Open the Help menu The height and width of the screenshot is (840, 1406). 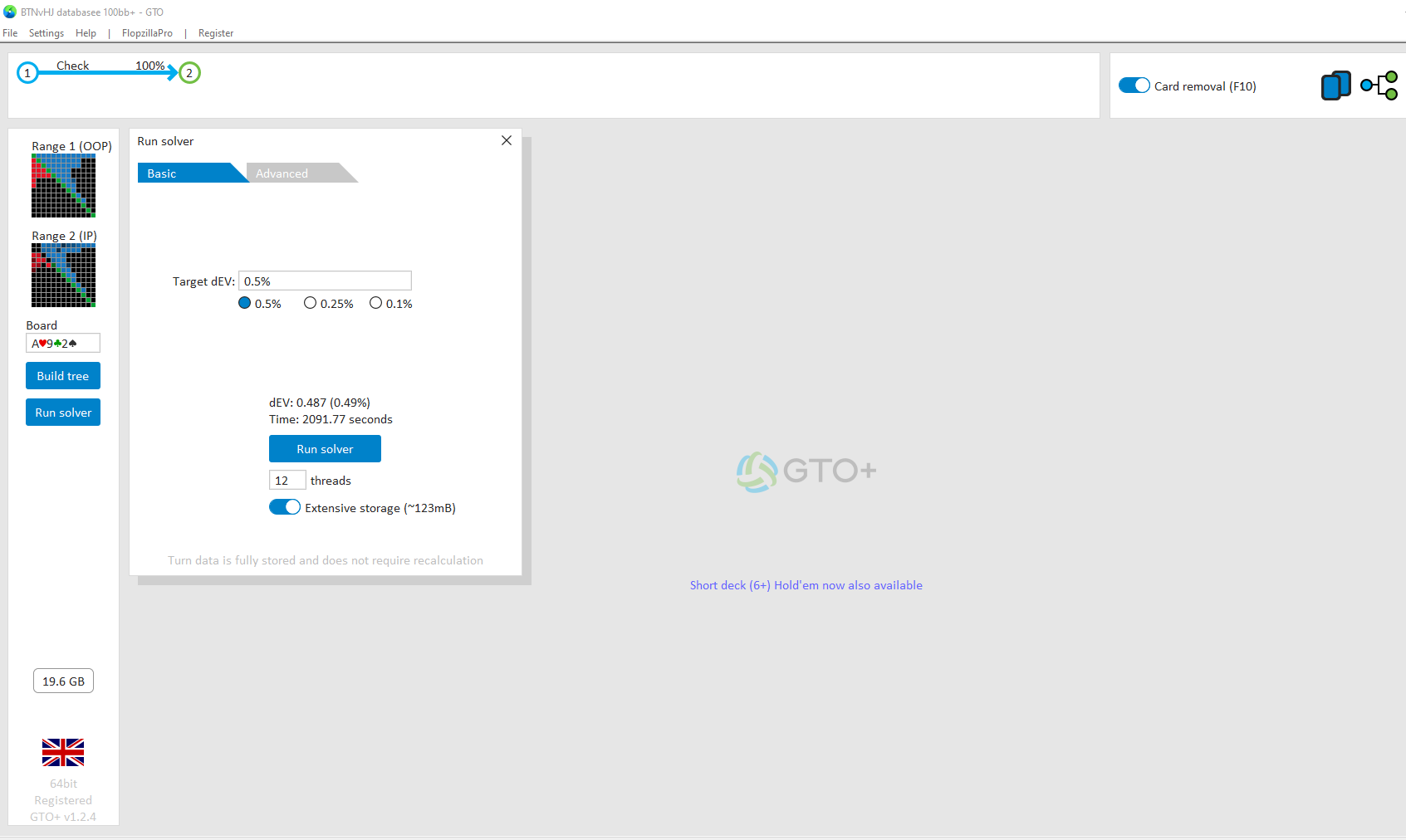[86, 33]
